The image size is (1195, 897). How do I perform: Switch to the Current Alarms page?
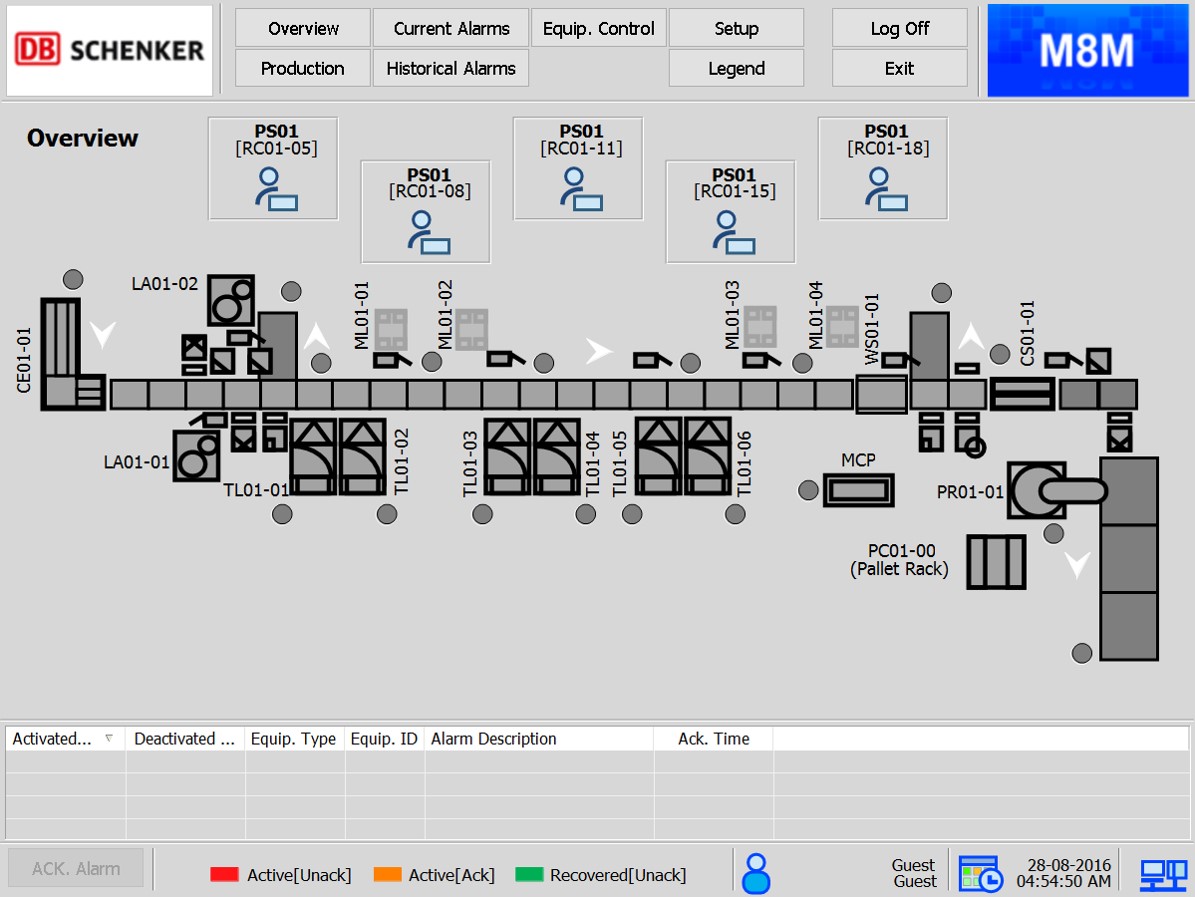click(x=451, y=28)
